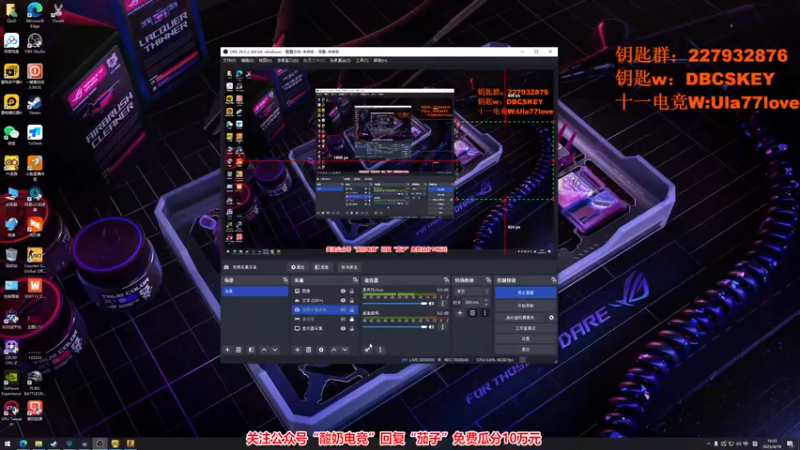Toggle visibility of the 文本 (GDI+) source
This screenshot has height=450, width=800.
pyautogui.click(x=343, y=301)
